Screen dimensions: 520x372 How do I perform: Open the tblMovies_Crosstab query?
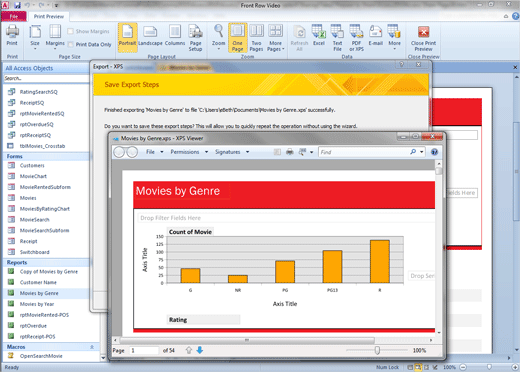(x=42, y=146)
